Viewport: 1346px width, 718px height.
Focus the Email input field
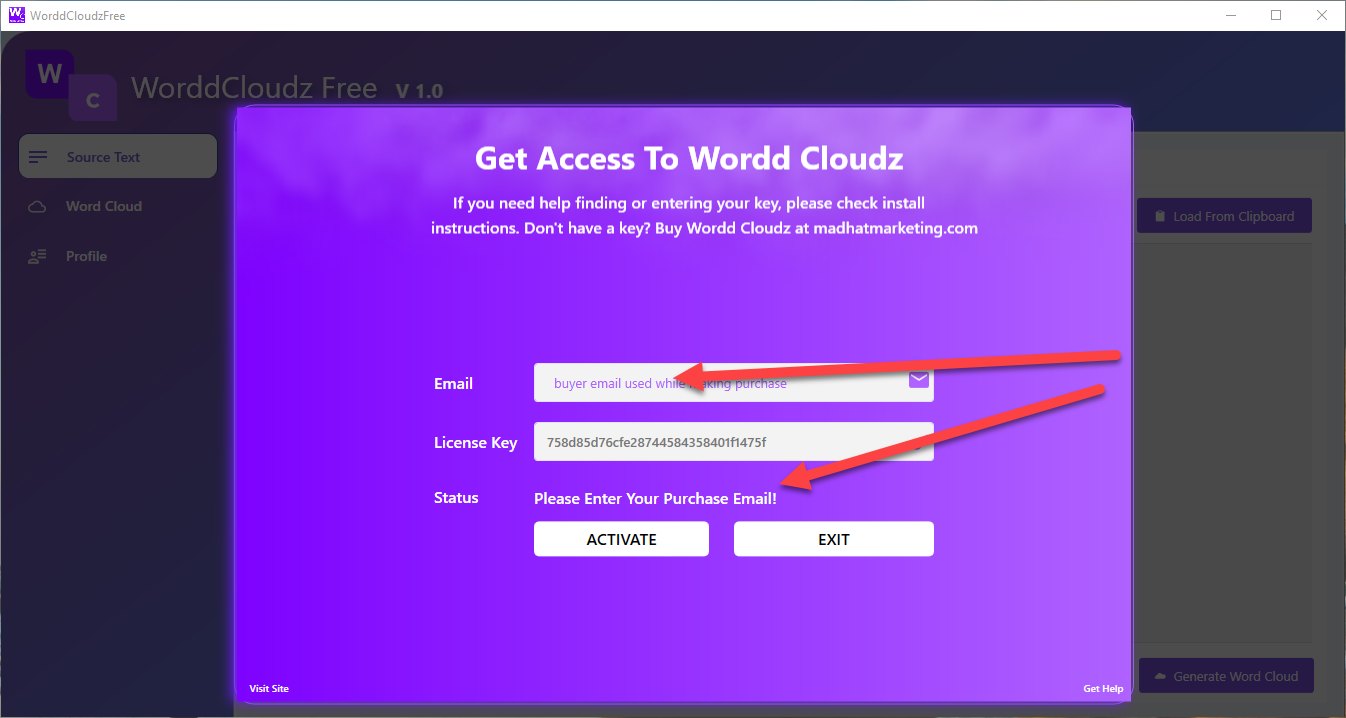pos(720,384)
